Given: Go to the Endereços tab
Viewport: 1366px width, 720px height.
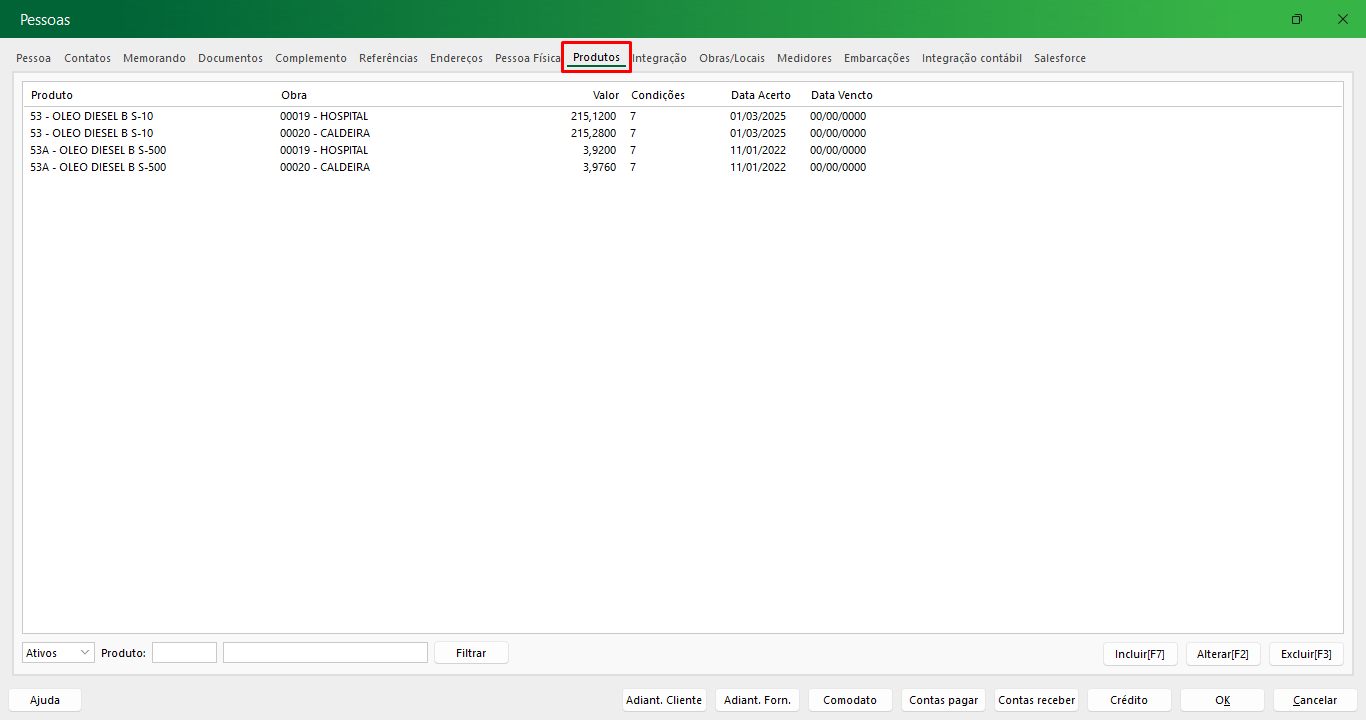Looking at the screenshot, I should coord(456,58).
